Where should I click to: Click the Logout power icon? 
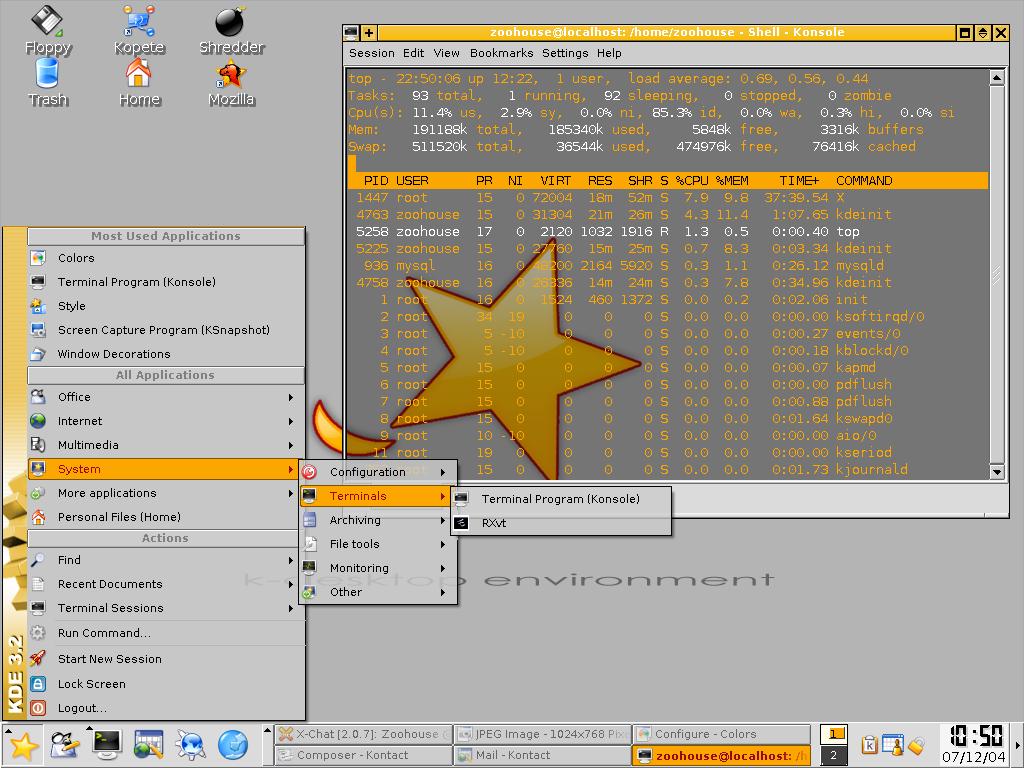(x=38, y=708)
